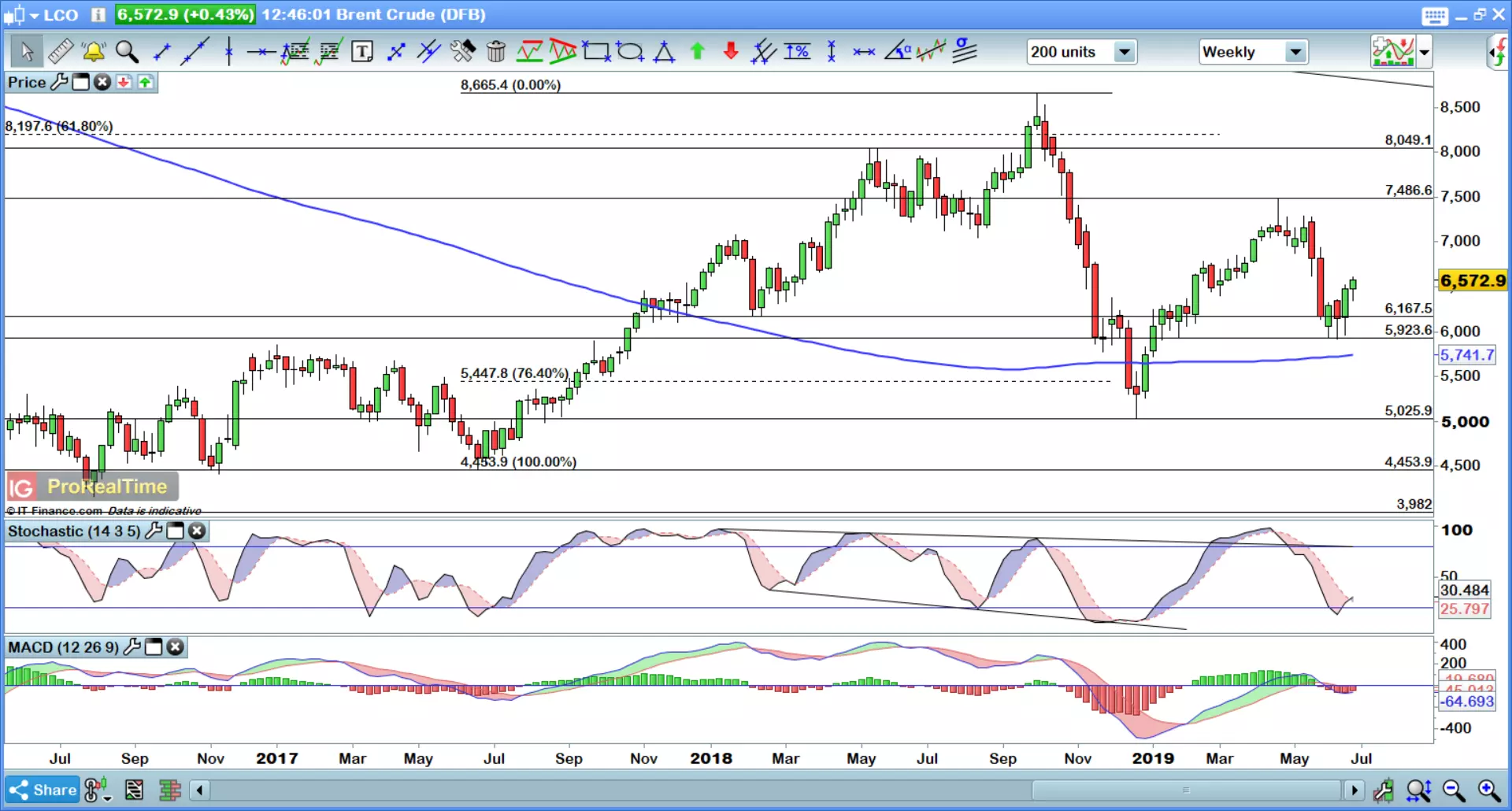Select the rectangle drawing tool

[596, 52]
